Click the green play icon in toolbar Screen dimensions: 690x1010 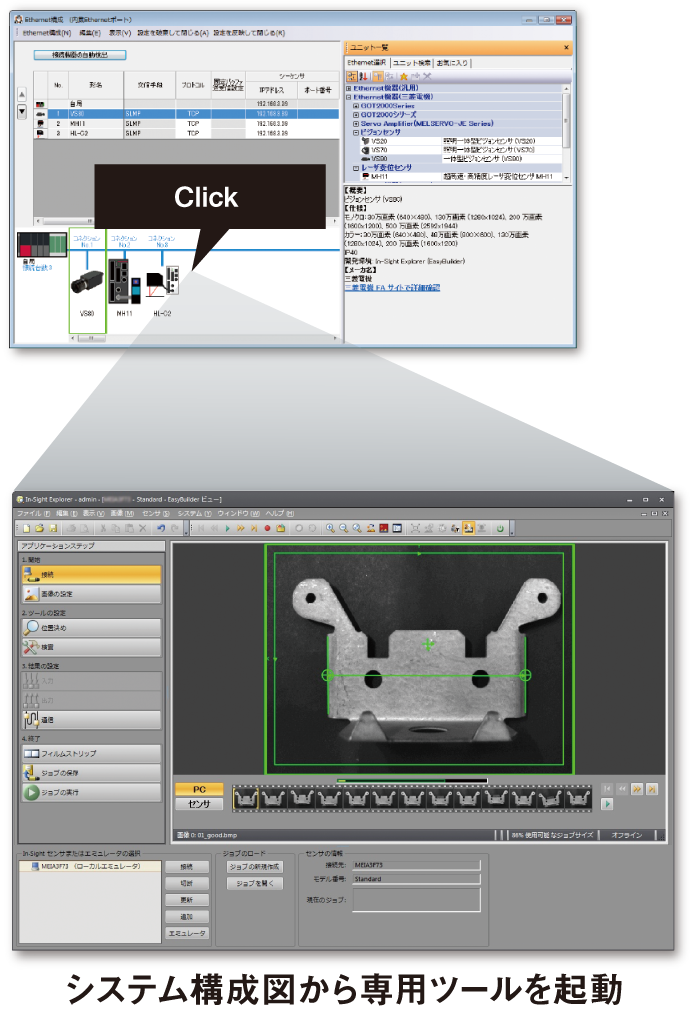click(x=227, y=528)
